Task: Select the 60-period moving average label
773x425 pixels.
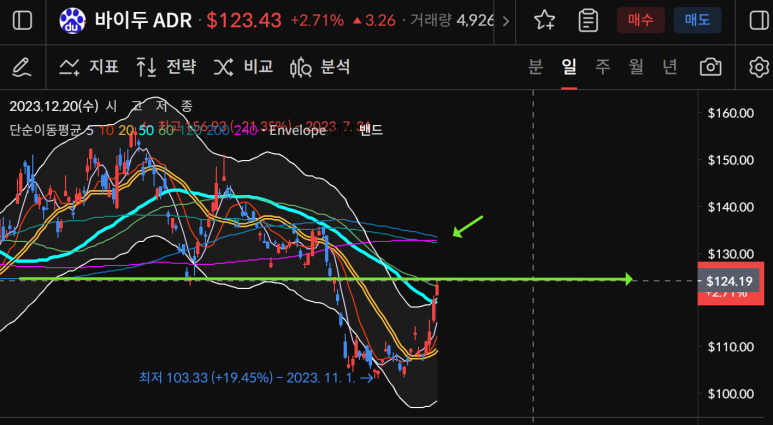Action: (x=166, y=131)
